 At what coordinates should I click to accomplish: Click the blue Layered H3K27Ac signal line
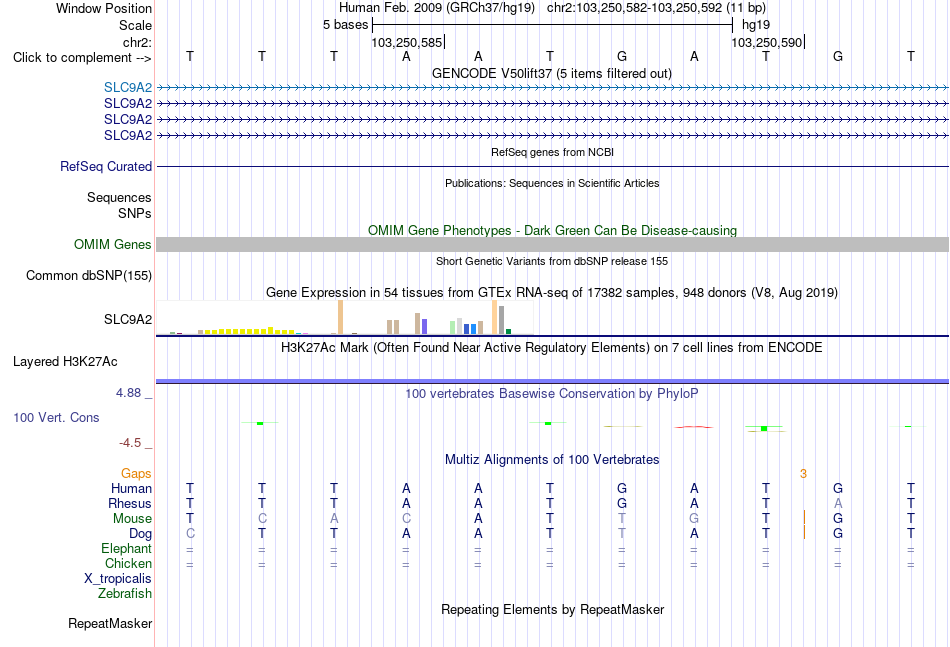[x=552, y=381]
